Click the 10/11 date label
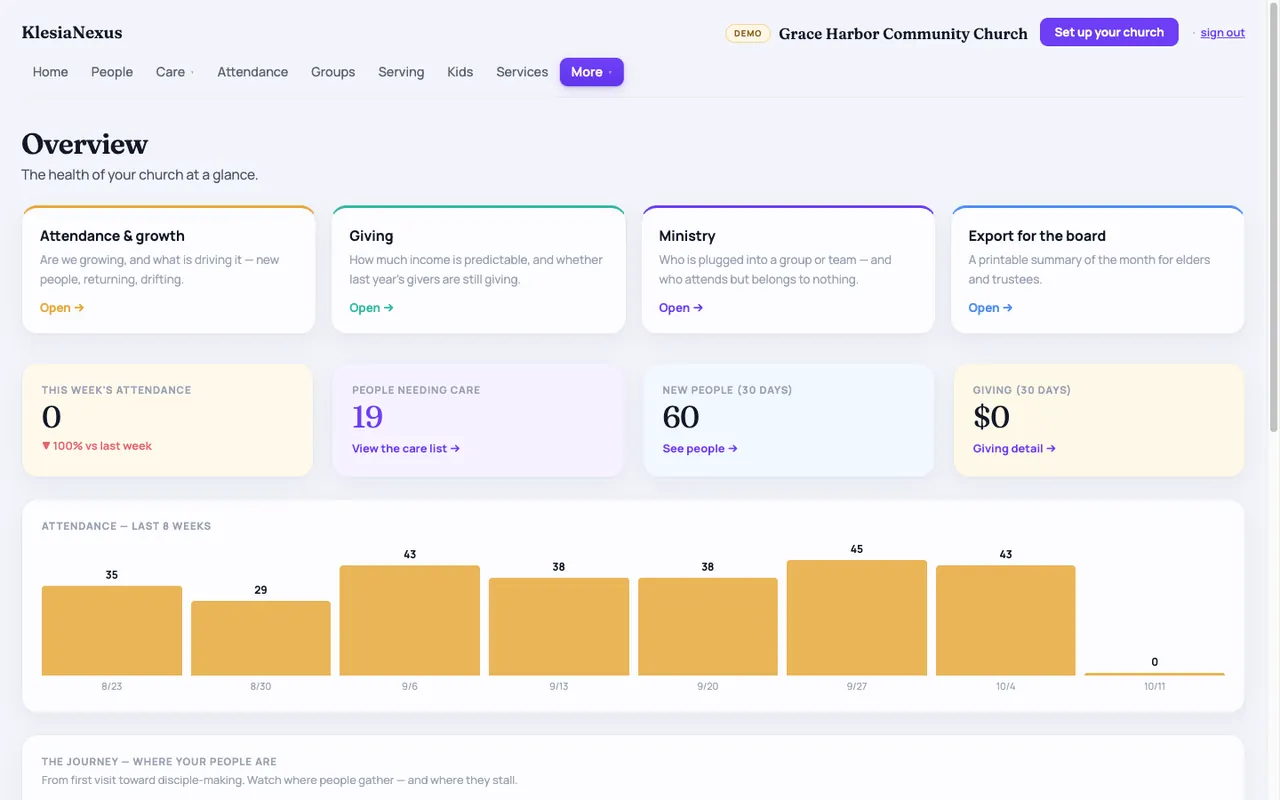The image size is (1280, 800). tap(1155, 687)
